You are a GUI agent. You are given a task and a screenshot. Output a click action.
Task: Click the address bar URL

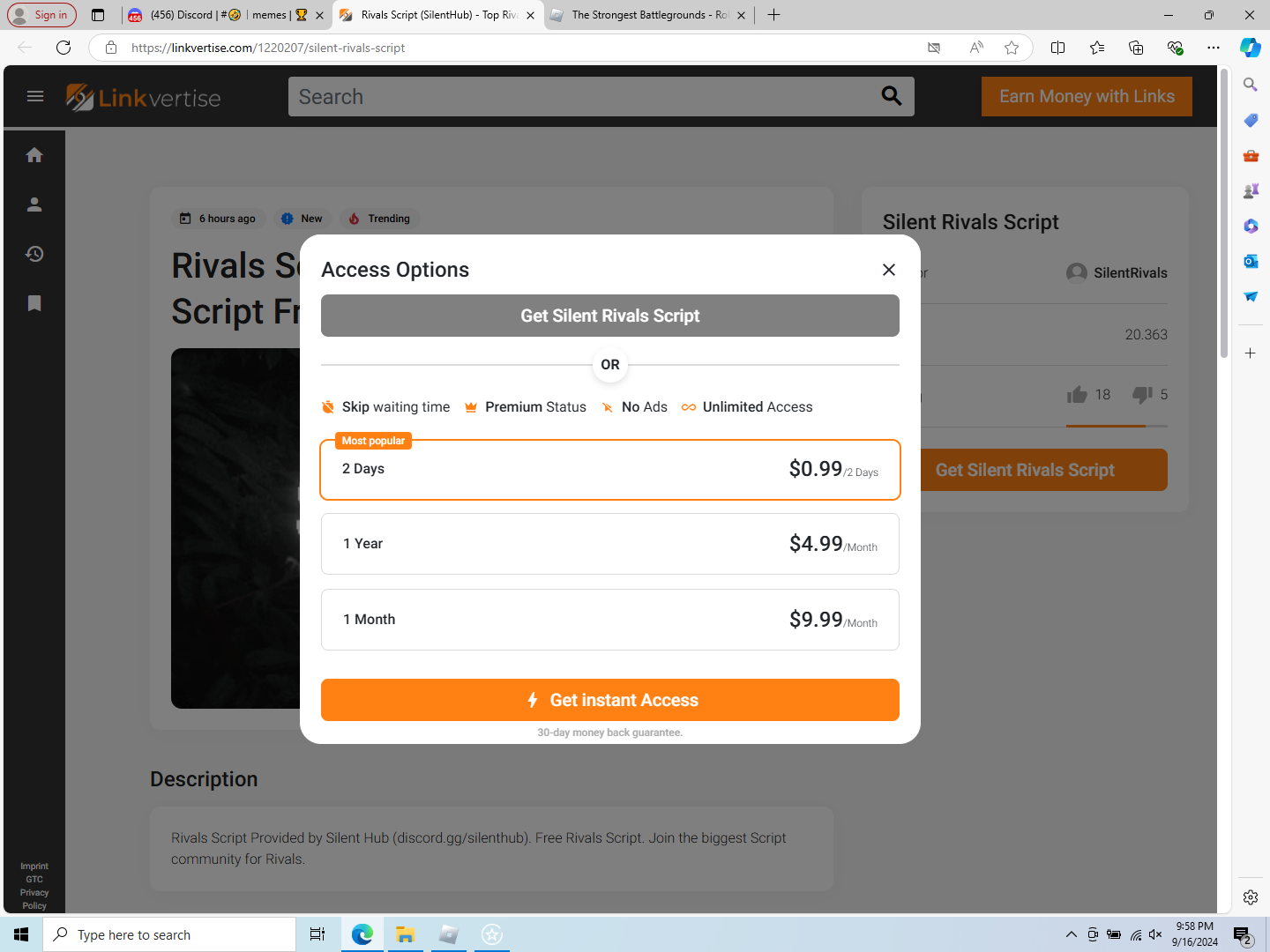tap(268, 48)
